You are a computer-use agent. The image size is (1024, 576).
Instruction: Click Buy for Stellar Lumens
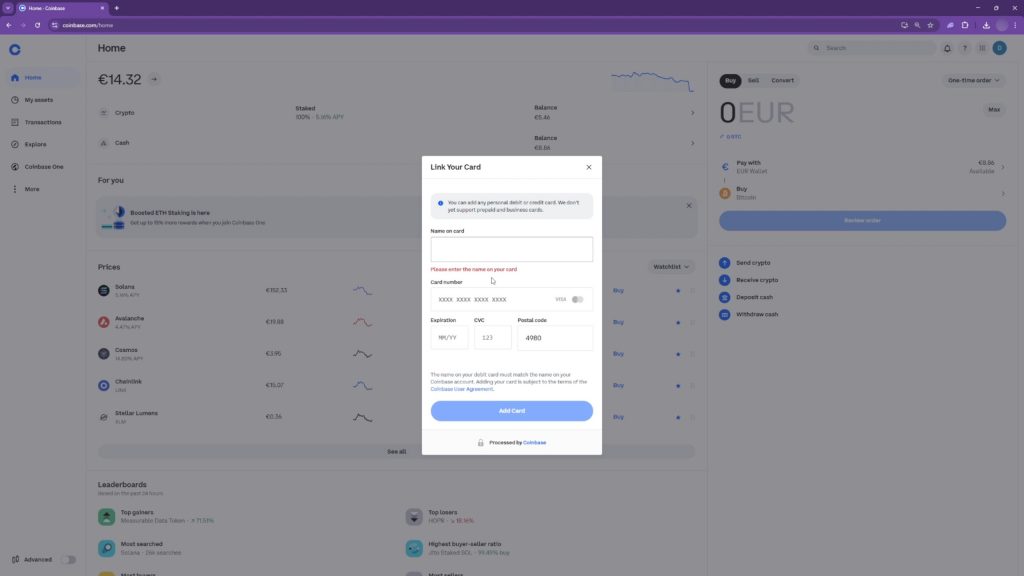[x=618, y=417]
